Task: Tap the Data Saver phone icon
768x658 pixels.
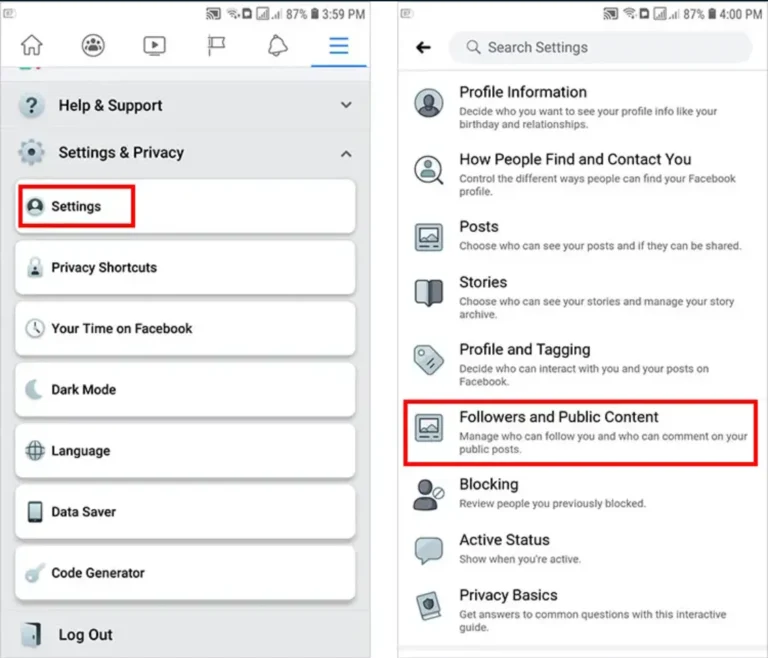Action: point(35,512)
